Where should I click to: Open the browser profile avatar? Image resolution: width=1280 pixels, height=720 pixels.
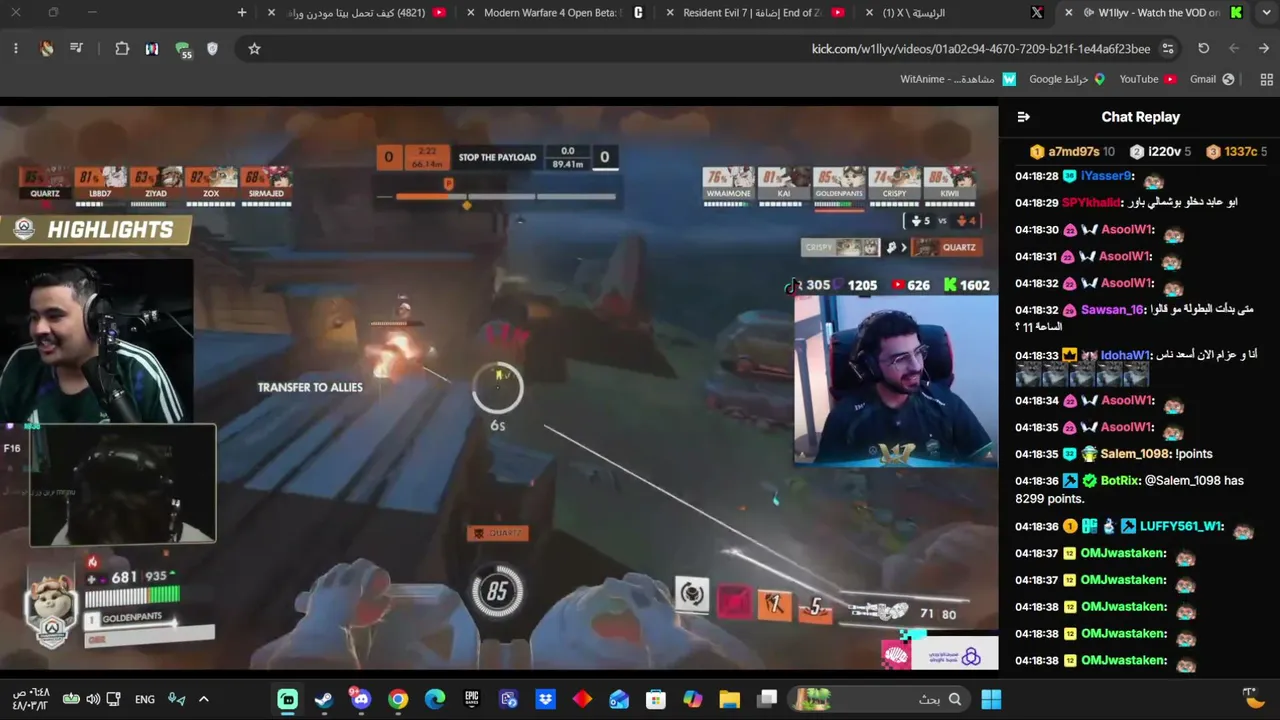coord(46,48)
